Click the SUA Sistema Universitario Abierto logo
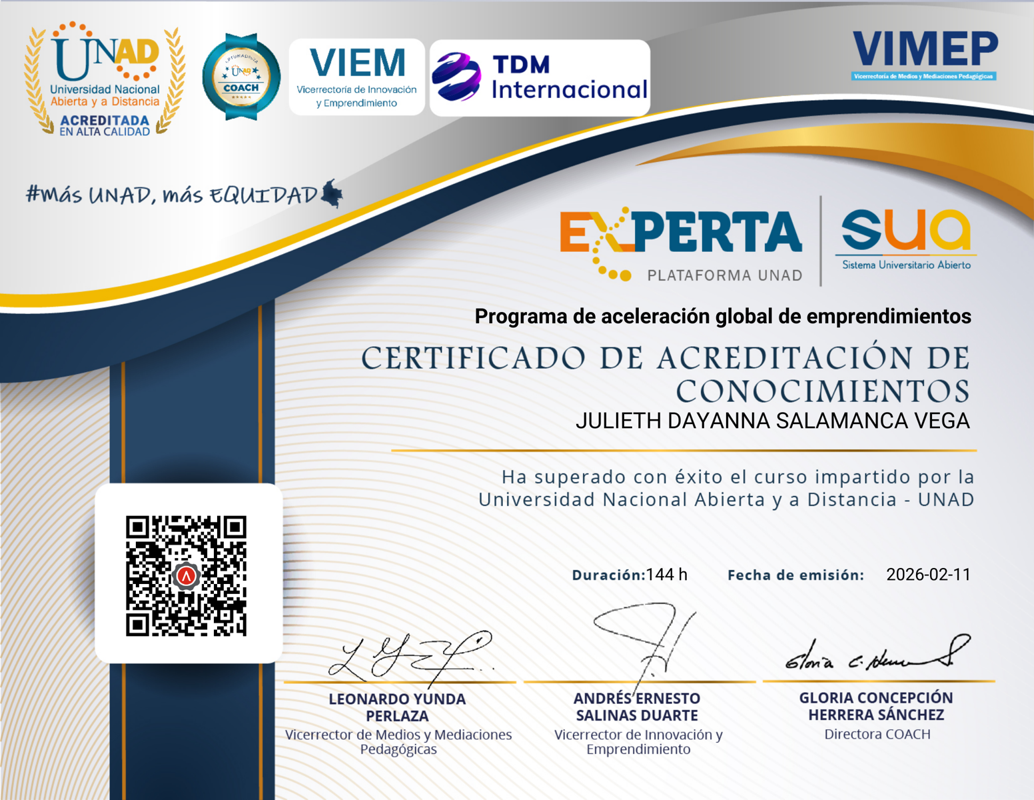 click(x=907, y=239)
